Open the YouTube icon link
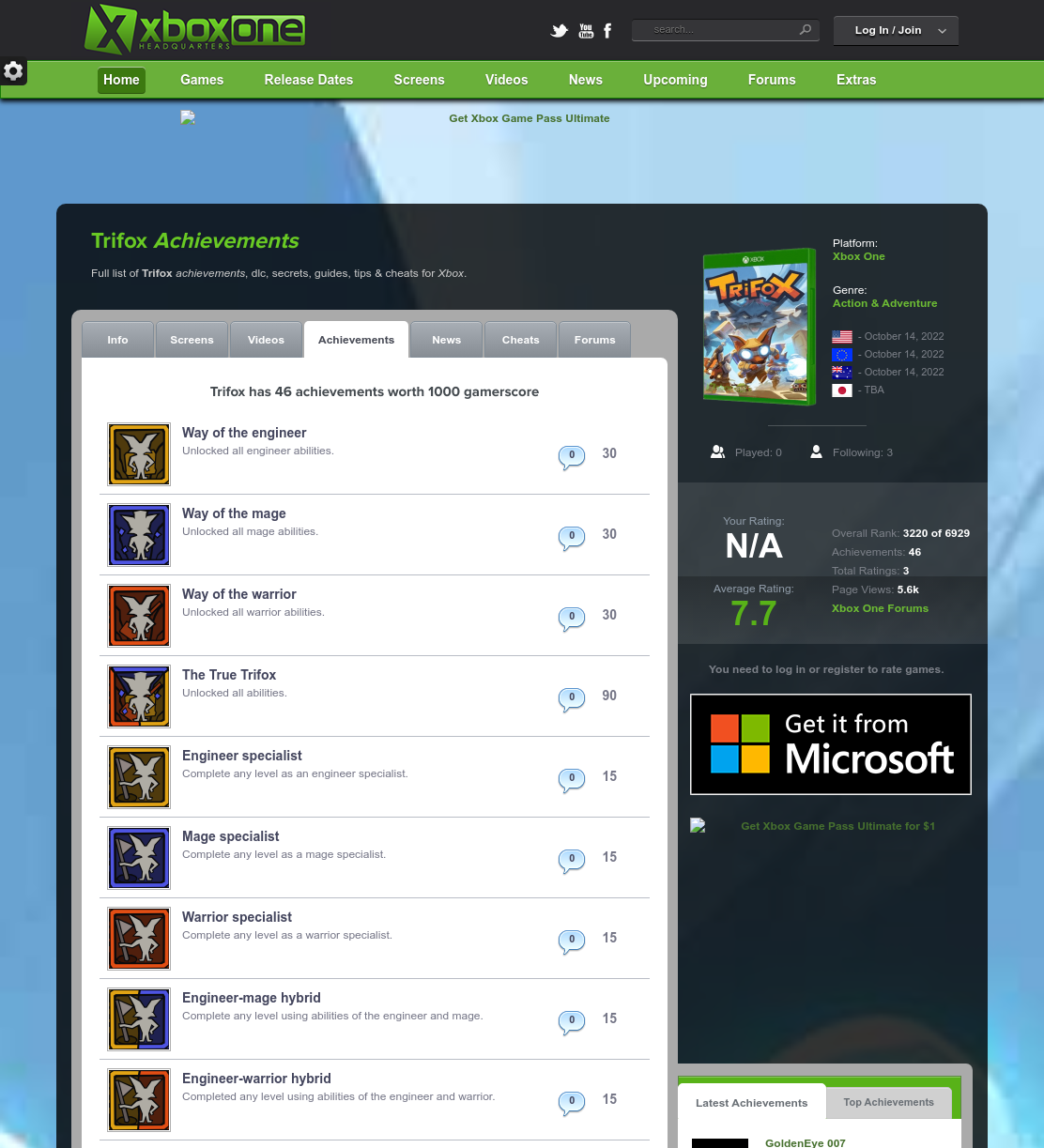 pyautogui.click(x=586, y=30)
